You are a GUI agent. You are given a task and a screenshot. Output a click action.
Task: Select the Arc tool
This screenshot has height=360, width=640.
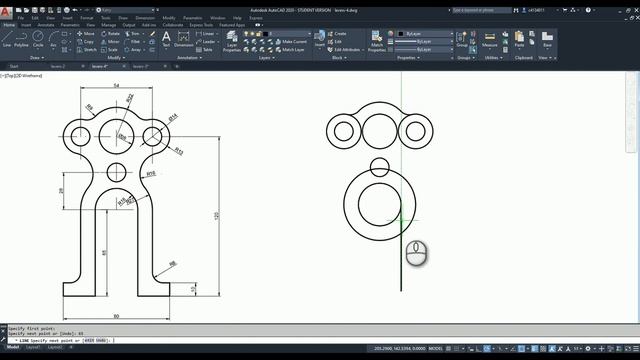coord(53,39)
